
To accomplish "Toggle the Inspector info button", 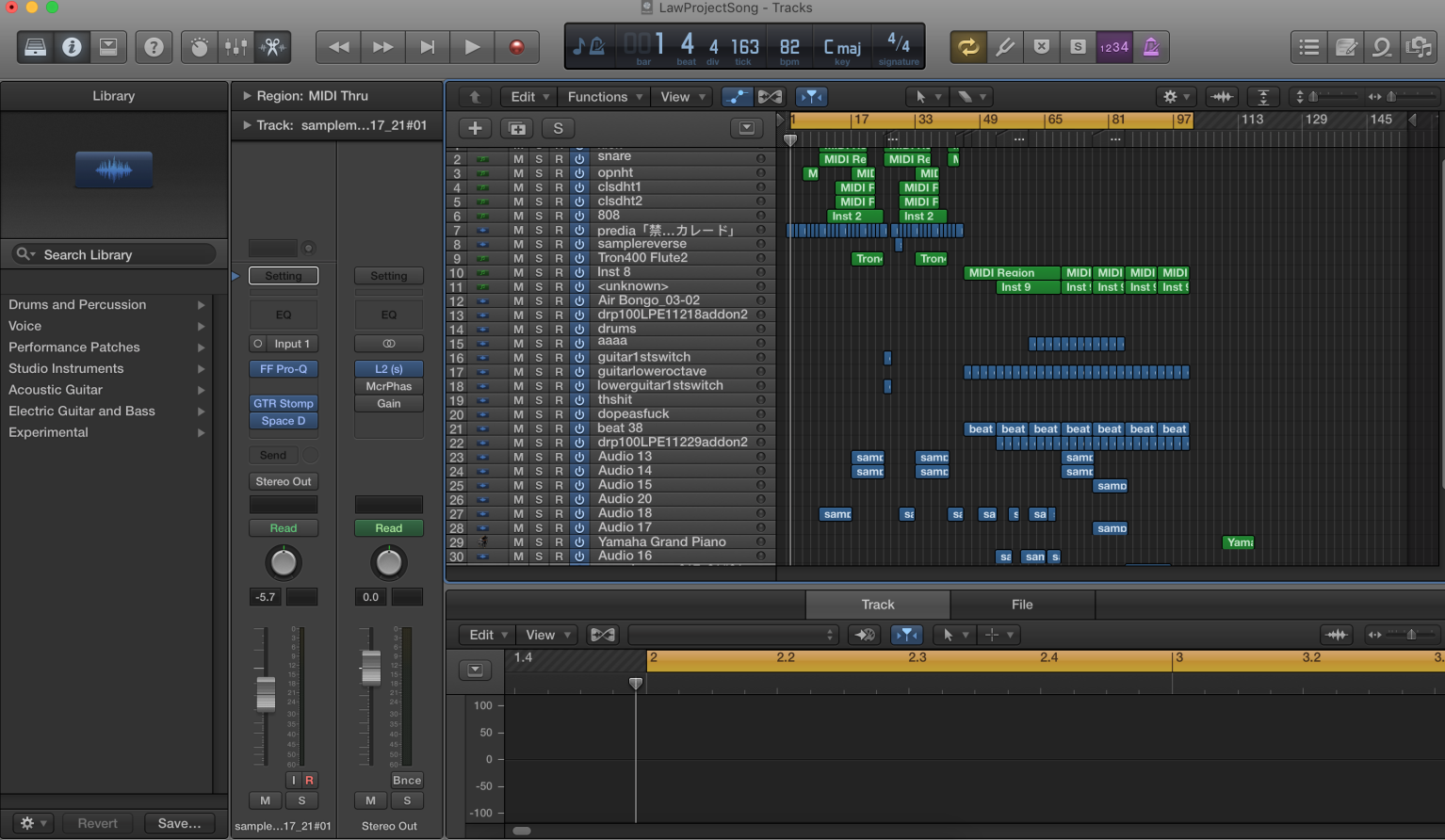I will pos(72,47).
